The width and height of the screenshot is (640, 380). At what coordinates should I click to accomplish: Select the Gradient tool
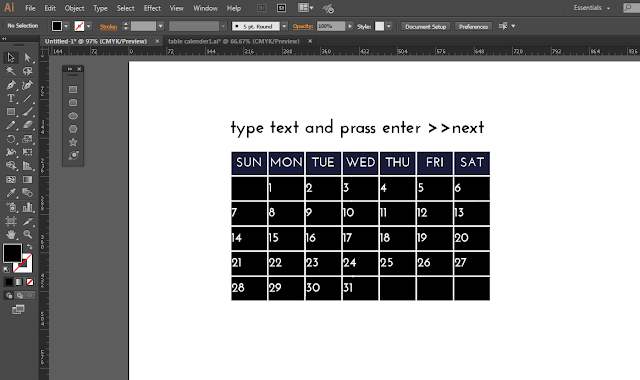[27, 180]
